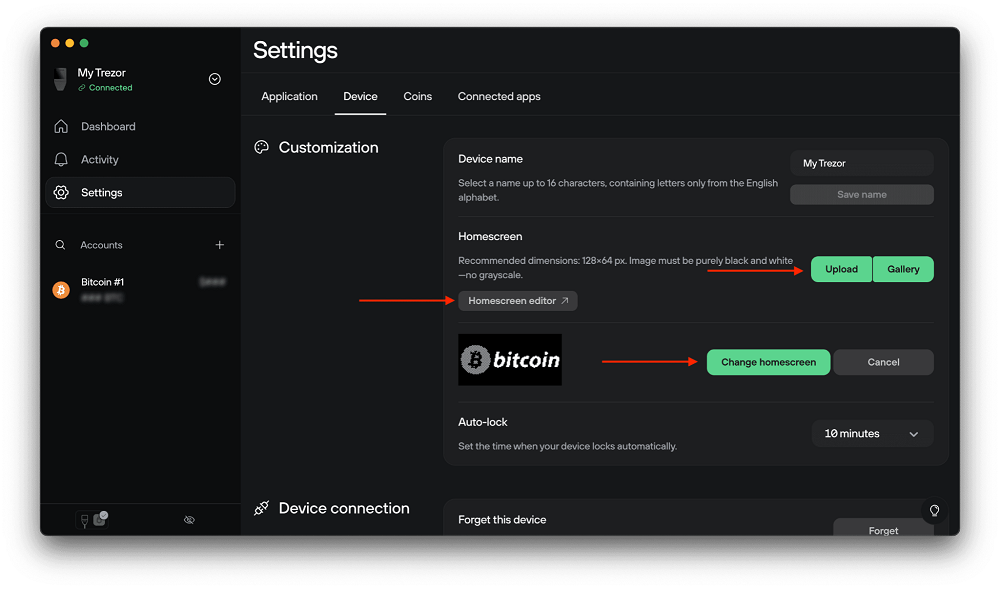Open the homescreen Gallery
1000x589 pixels.
903,269
